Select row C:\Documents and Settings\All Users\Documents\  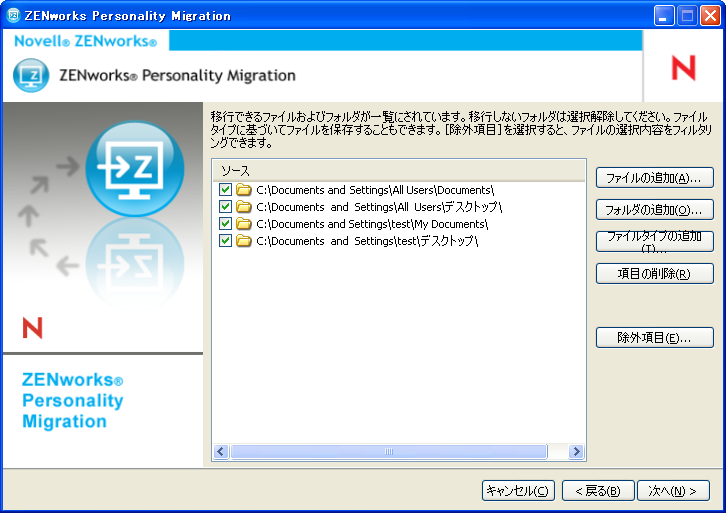[375, 190]
